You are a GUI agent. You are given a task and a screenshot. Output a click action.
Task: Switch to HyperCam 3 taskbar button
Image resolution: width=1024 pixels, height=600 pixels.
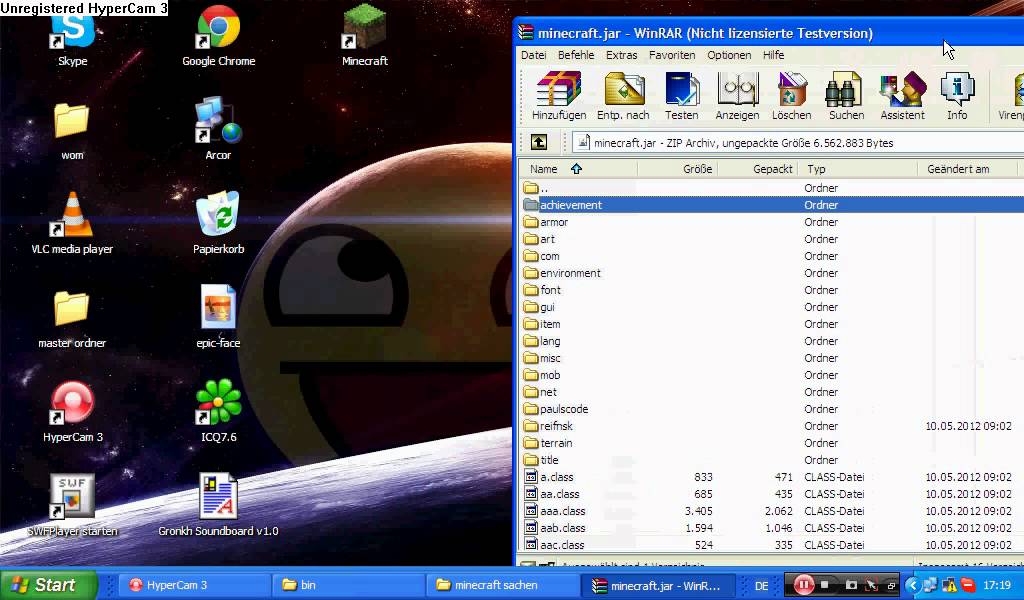click(x=195, y=585)
